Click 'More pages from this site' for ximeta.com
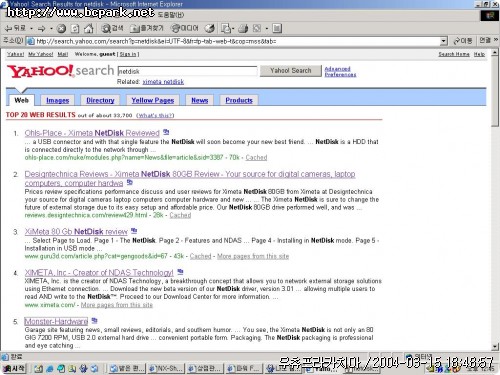This screenshot has width=500, height=375. 117,305
